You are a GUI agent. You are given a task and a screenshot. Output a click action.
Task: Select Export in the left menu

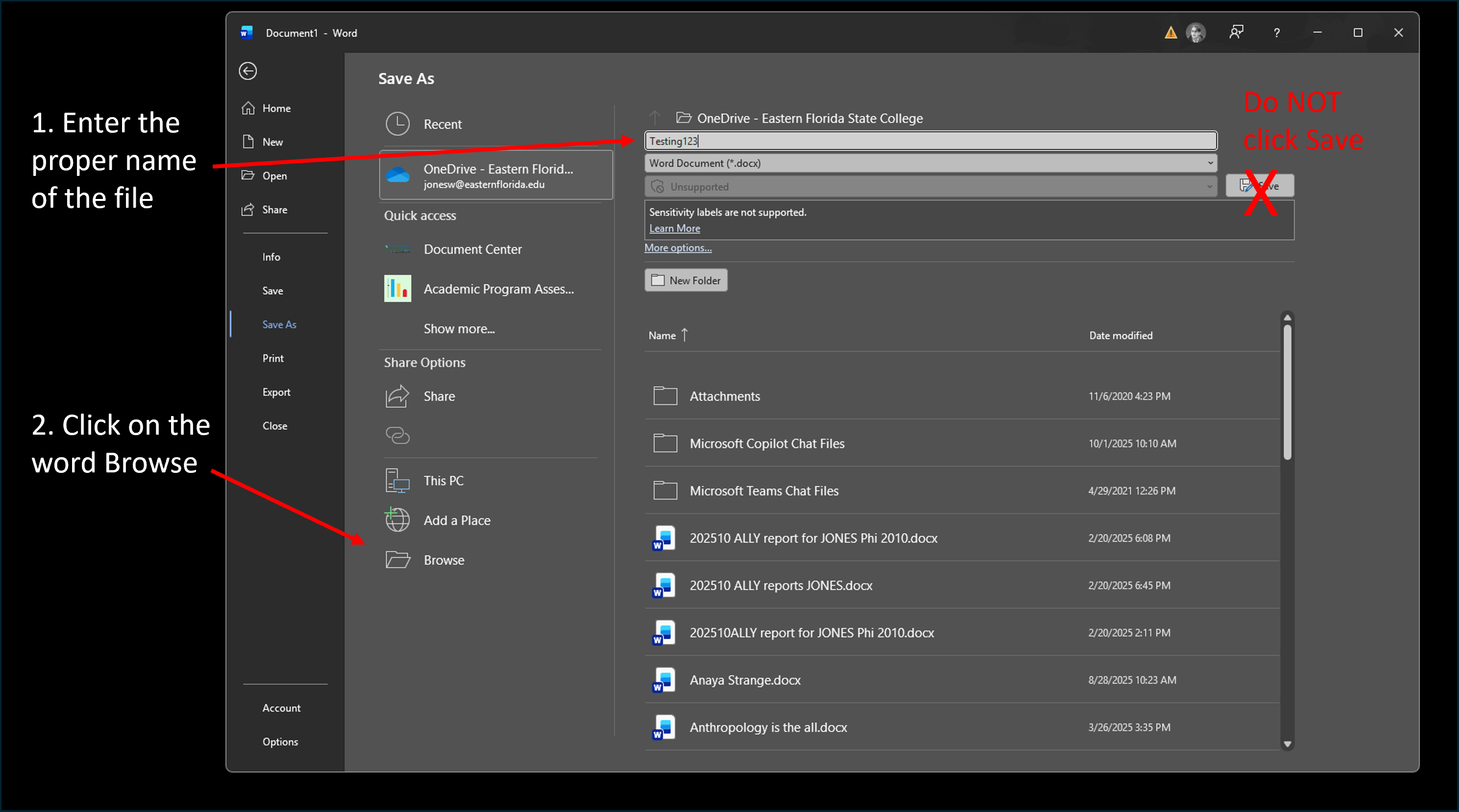point(276,392)
